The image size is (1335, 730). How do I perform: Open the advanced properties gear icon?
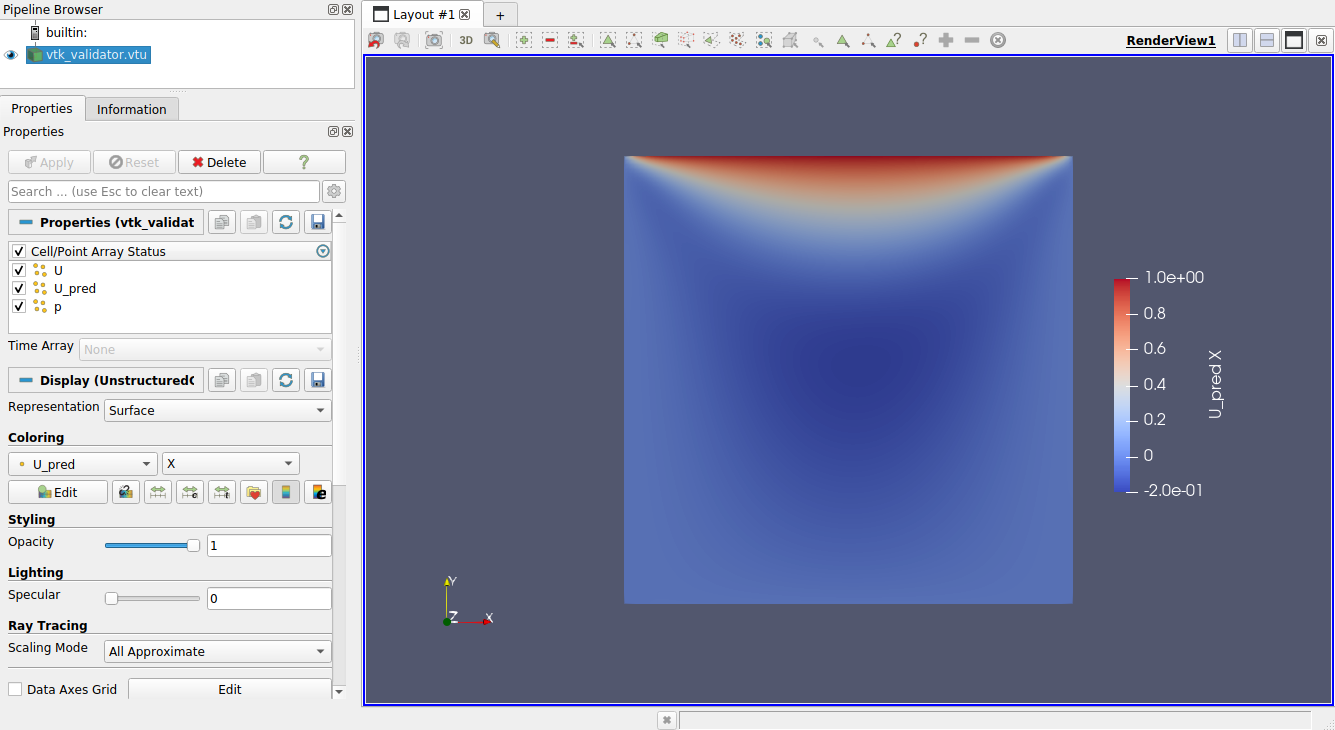point(334,191)
